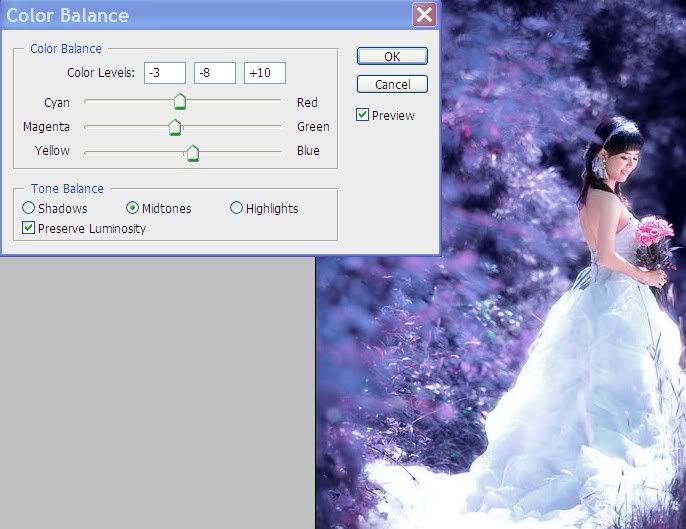Click the Cyan-Red track near the Red end
This screenshot has width=686, height=529.
(x=270, y=101)
